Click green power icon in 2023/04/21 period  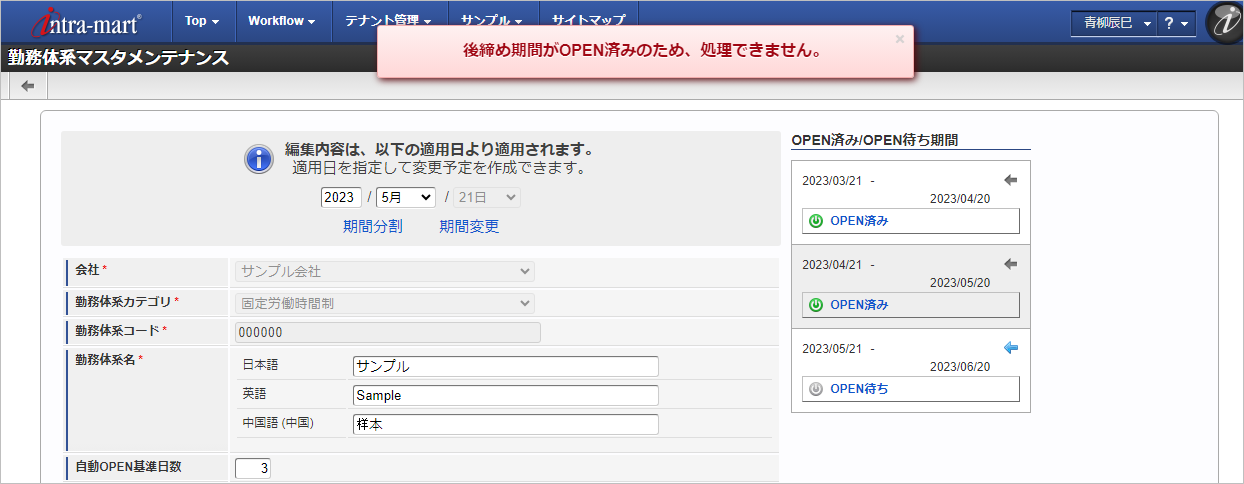point(816,305)
